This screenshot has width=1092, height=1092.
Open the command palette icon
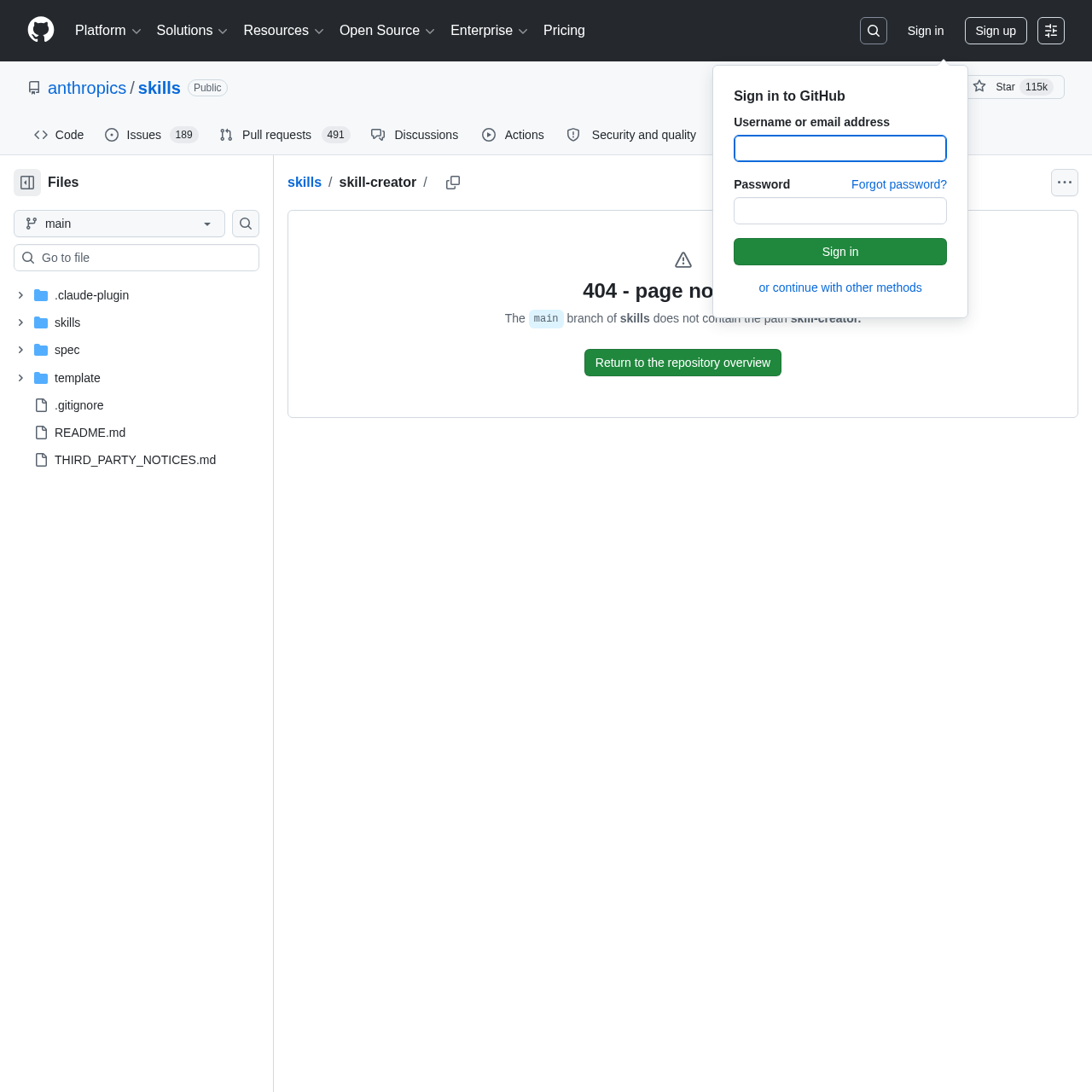click(x=1050, y=30)
